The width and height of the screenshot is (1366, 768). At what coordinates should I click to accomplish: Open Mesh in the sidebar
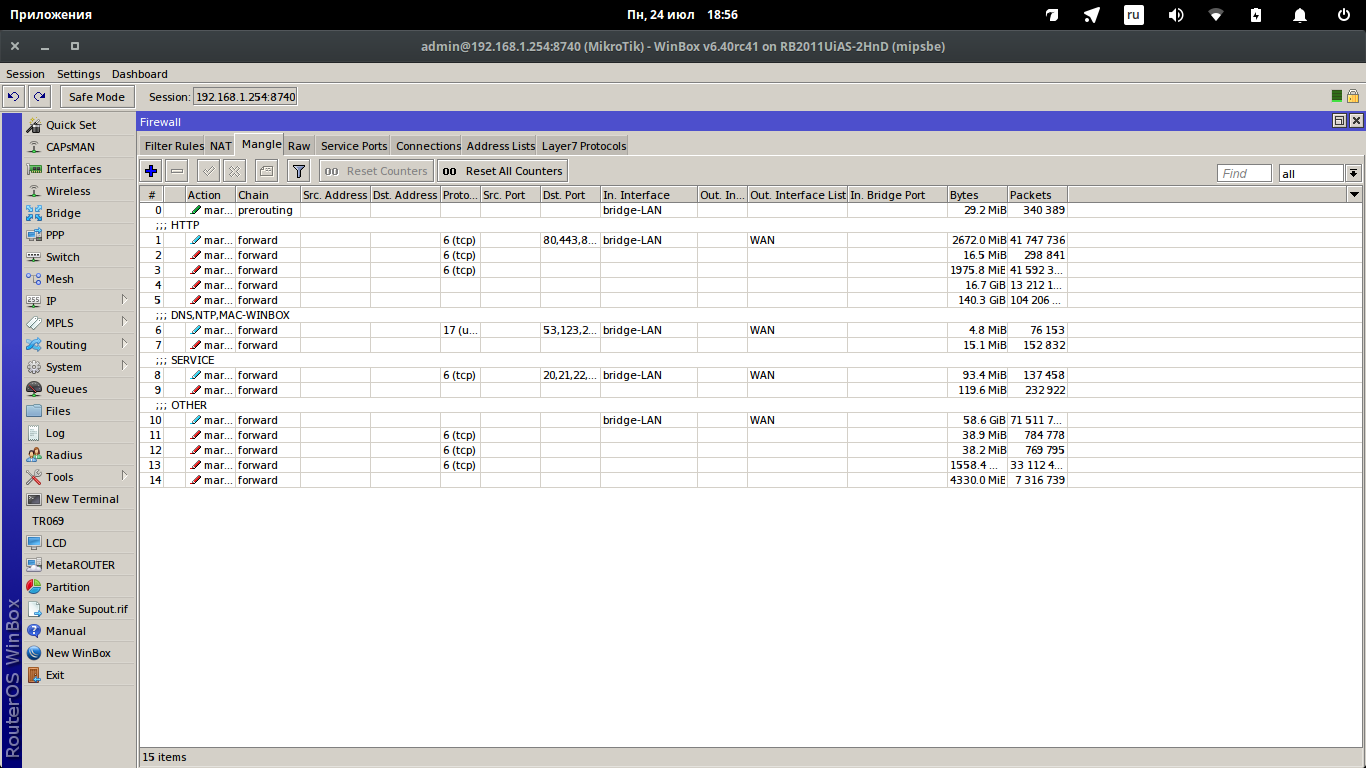[x=79, y=279]
